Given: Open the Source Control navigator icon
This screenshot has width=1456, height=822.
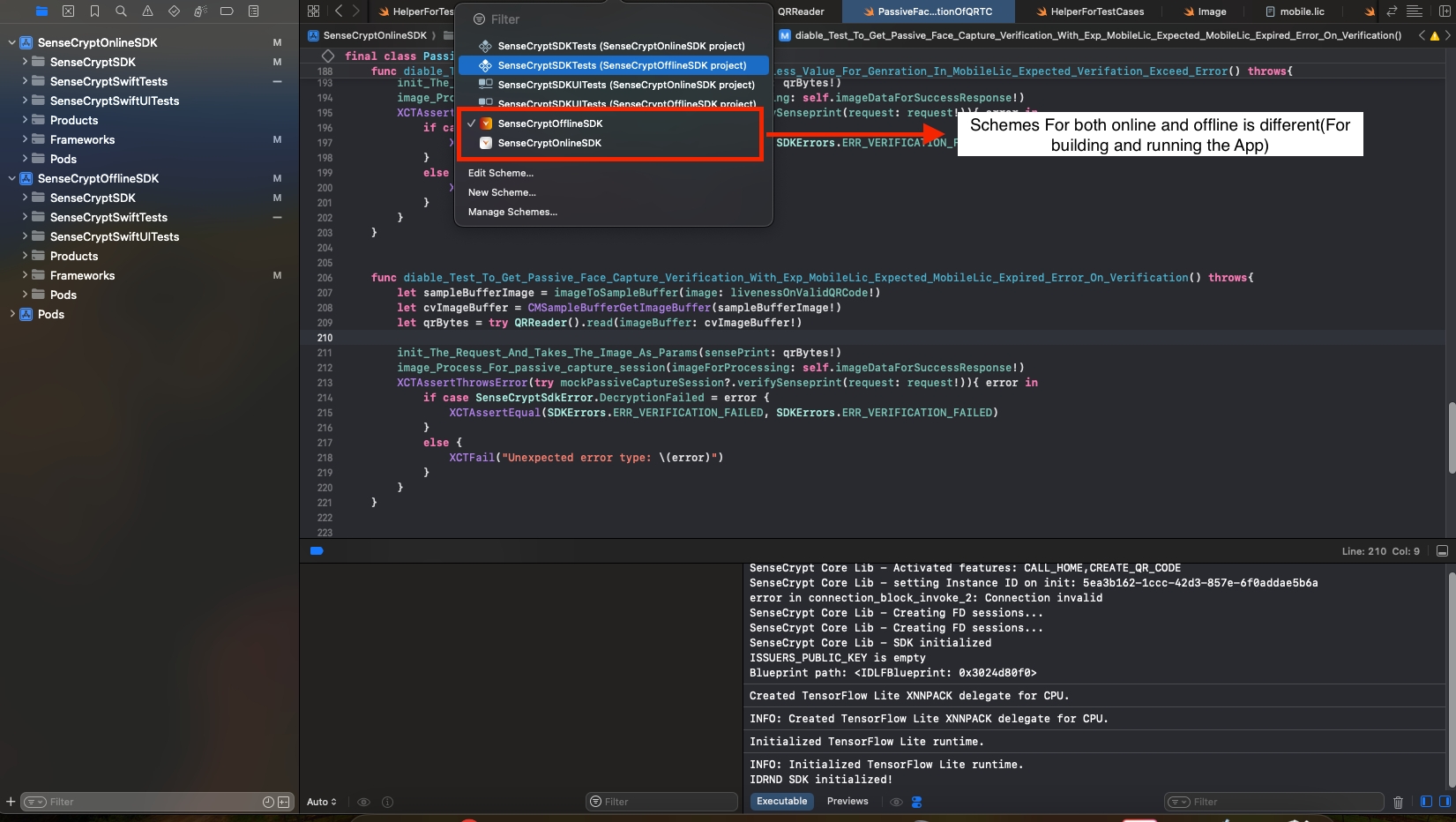Looking at the screenshot, I should coord(68,11).
